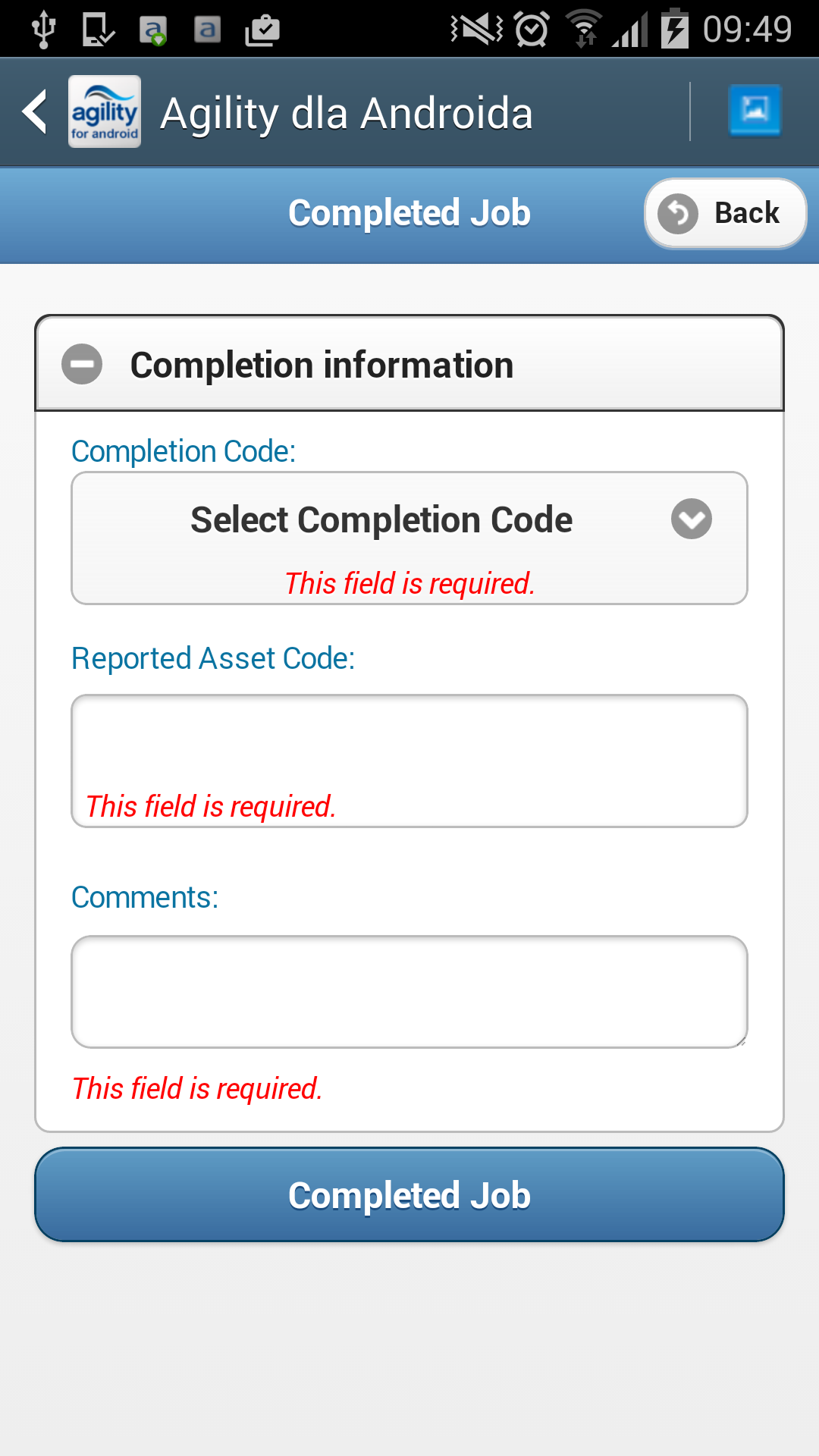Open the Select Completion Code dropdown
This screenshot has width=819, height=1456.
click(x=381, y=520)
